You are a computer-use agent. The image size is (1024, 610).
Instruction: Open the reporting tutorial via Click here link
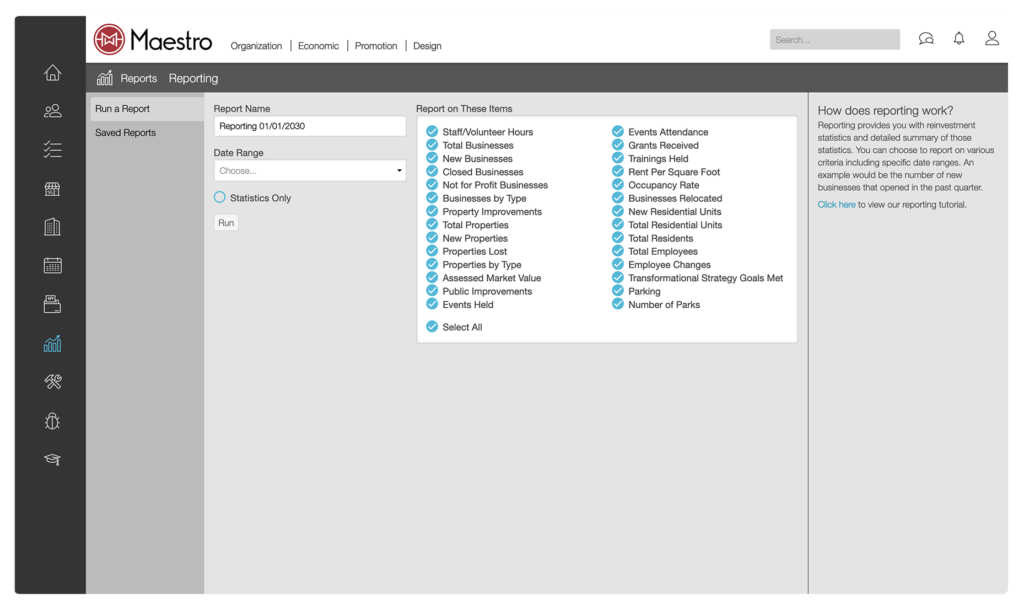pos(836,203)
